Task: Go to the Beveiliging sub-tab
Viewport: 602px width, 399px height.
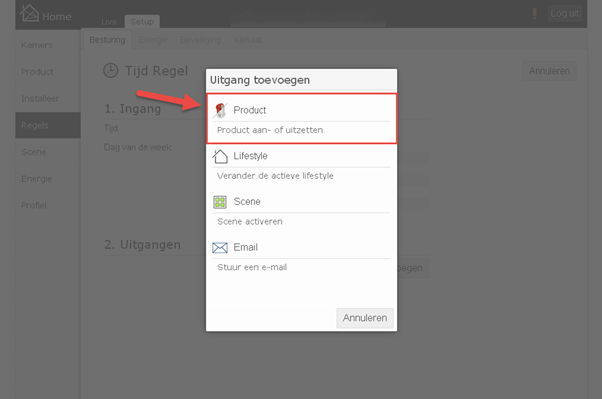Action: coord(200,40)
